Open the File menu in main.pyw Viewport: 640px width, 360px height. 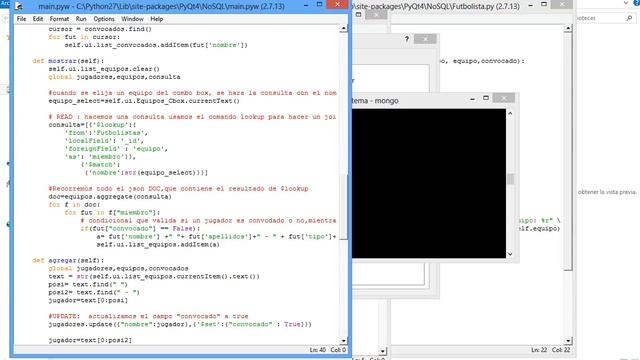tap(21, 19)
